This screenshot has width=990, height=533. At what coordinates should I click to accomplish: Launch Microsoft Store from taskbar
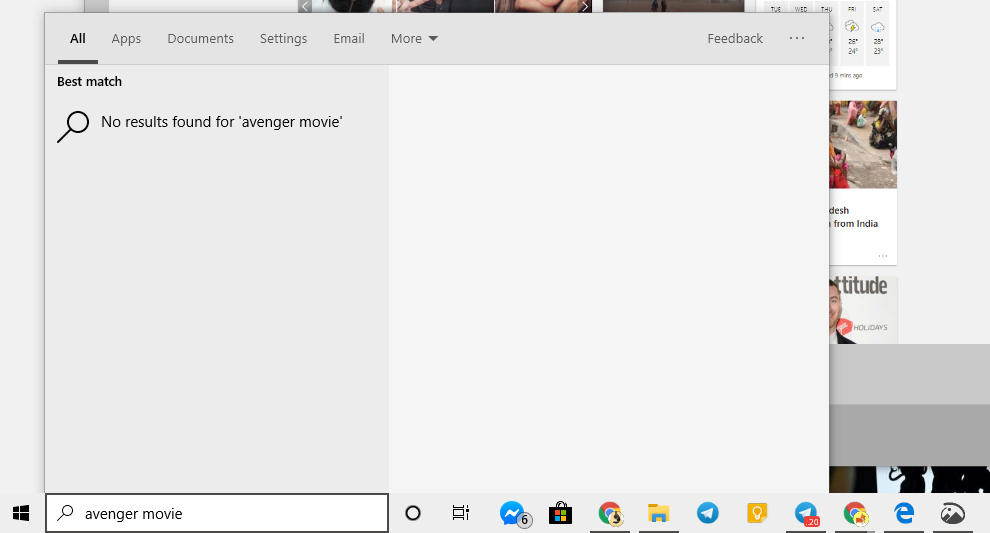[561, 513]
